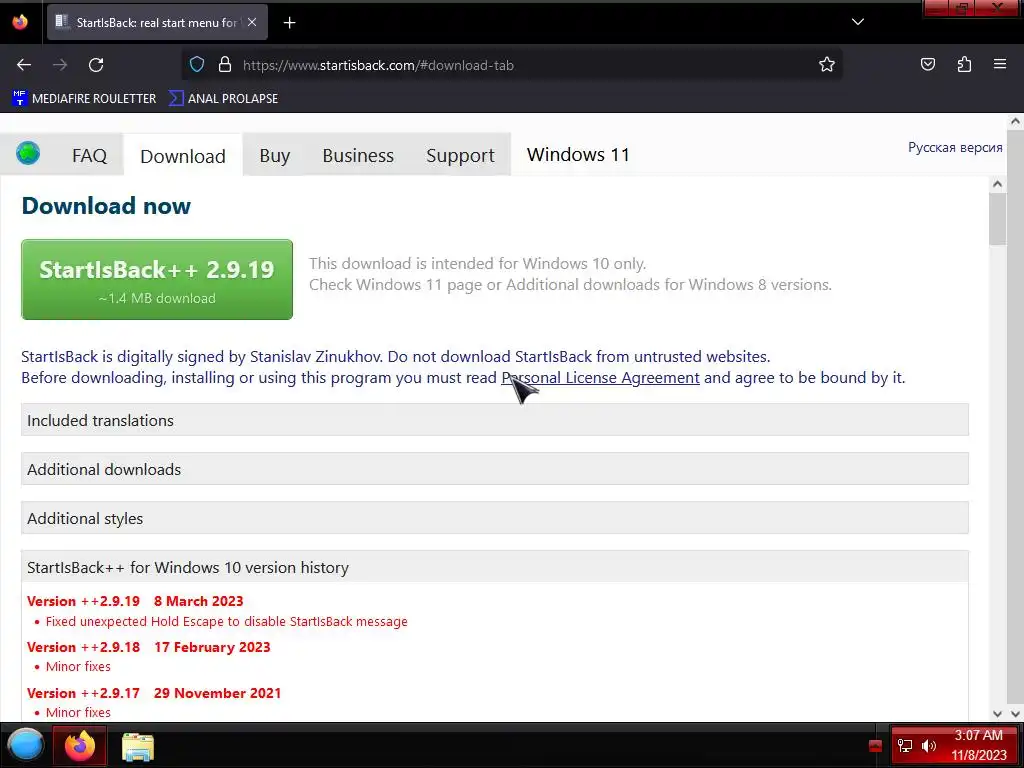Click inner scrollbar up arrow
Viewport: 1024px width, 768px height.
[x=997, y=184]
